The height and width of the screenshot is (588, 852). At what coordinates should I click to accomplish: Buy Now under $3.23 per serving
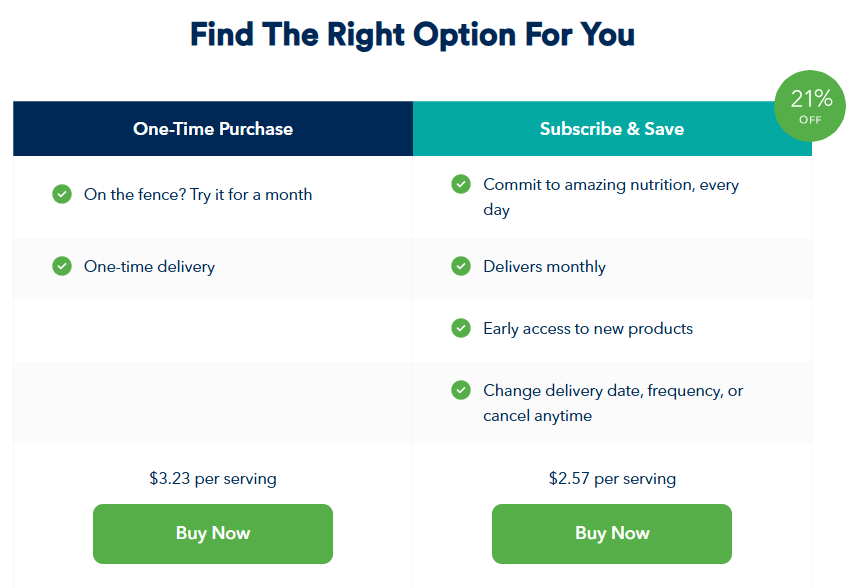[213, 534]
